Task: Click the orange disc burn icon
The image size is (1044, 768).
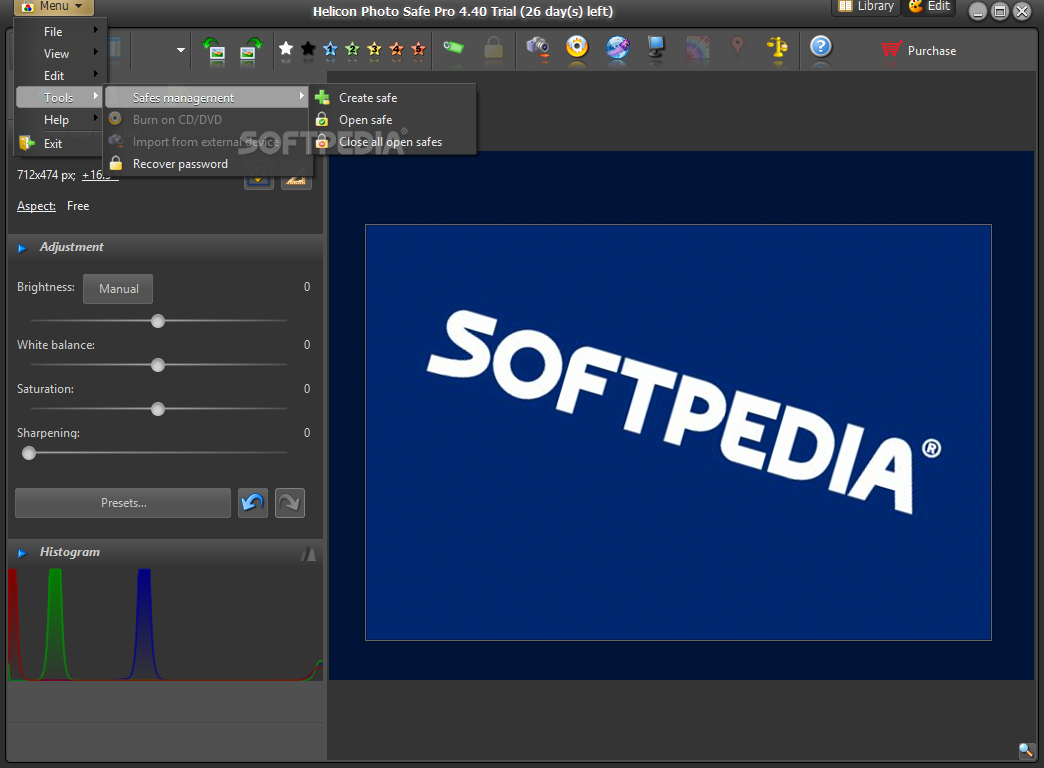Action: click(577, 47)
